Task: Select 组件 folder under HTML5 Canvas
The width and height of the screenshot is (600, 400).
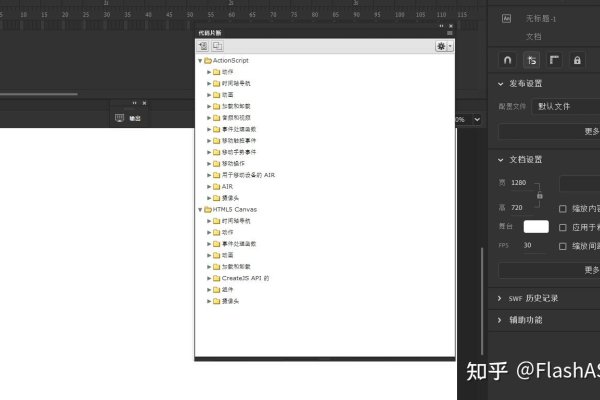Action: pyautogui.click(x=227, y=289)
